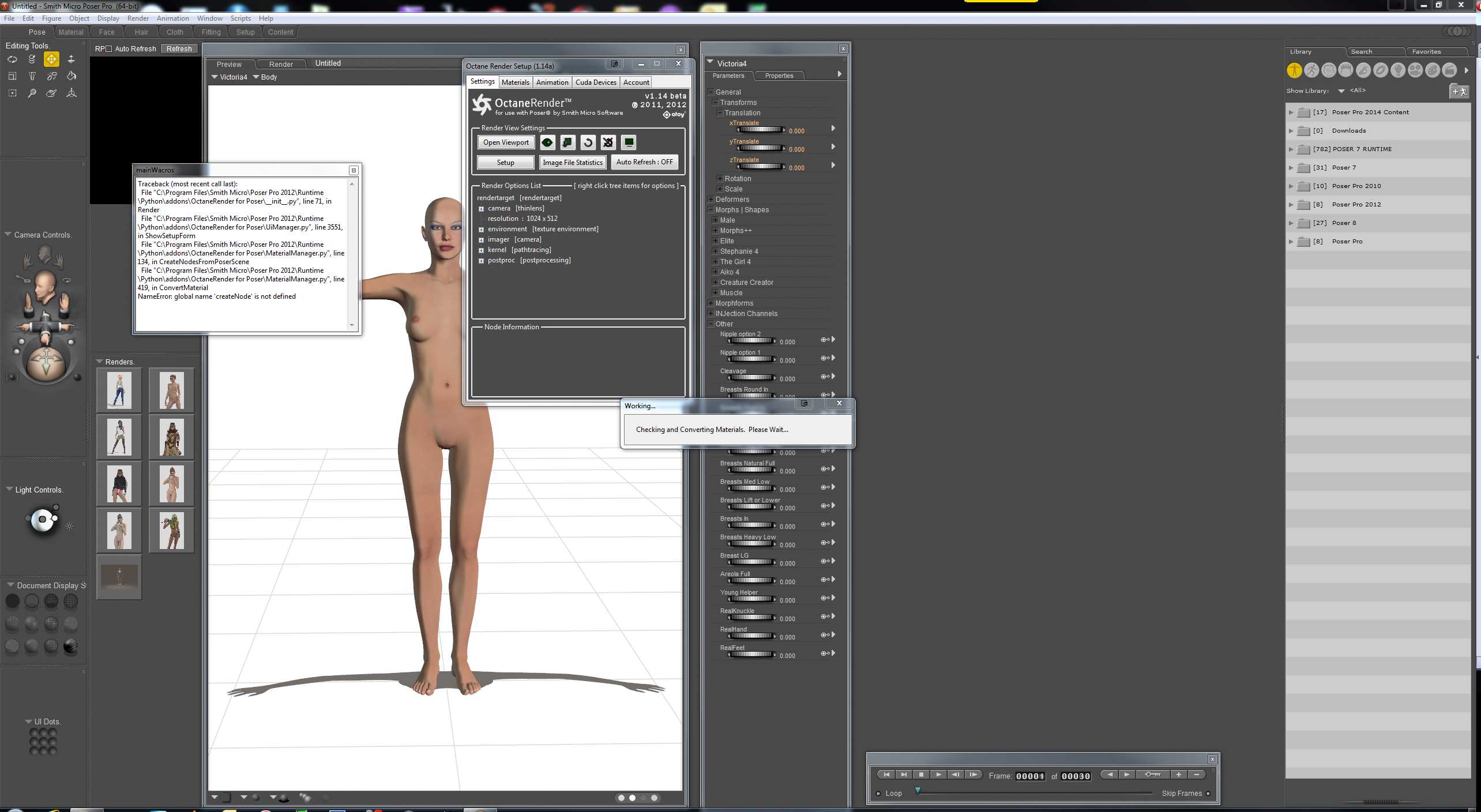Open the Scripts menu
This screenshot has width=1481, height=812.
click(240, 18)
